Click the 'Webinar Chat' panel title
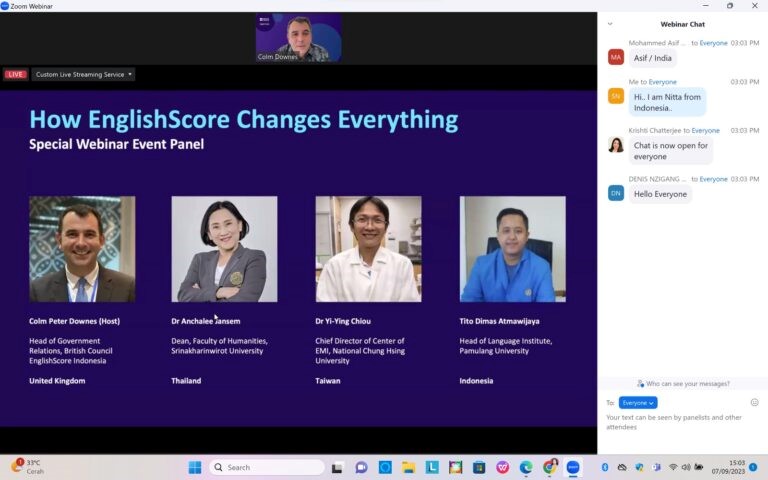Screen dimensions: 768x480 [x=682, y=24]
